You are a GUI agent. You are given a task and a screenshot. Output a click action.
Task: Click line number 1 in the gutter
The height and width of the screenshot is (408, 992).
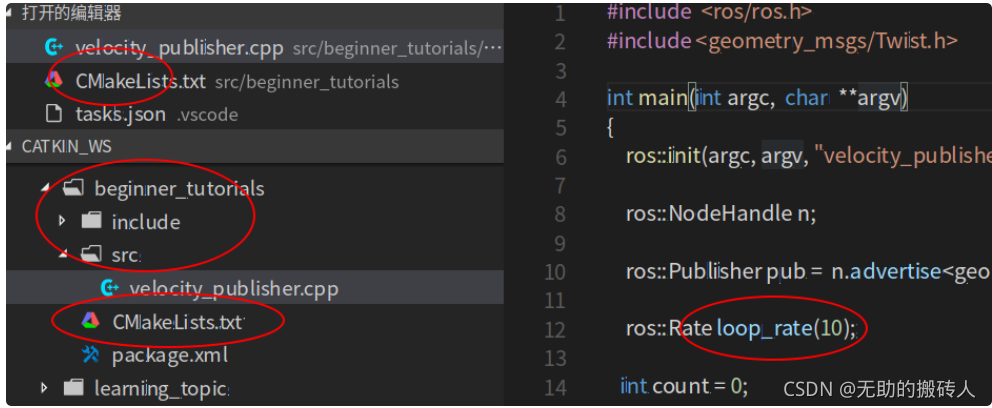point(559,13)
